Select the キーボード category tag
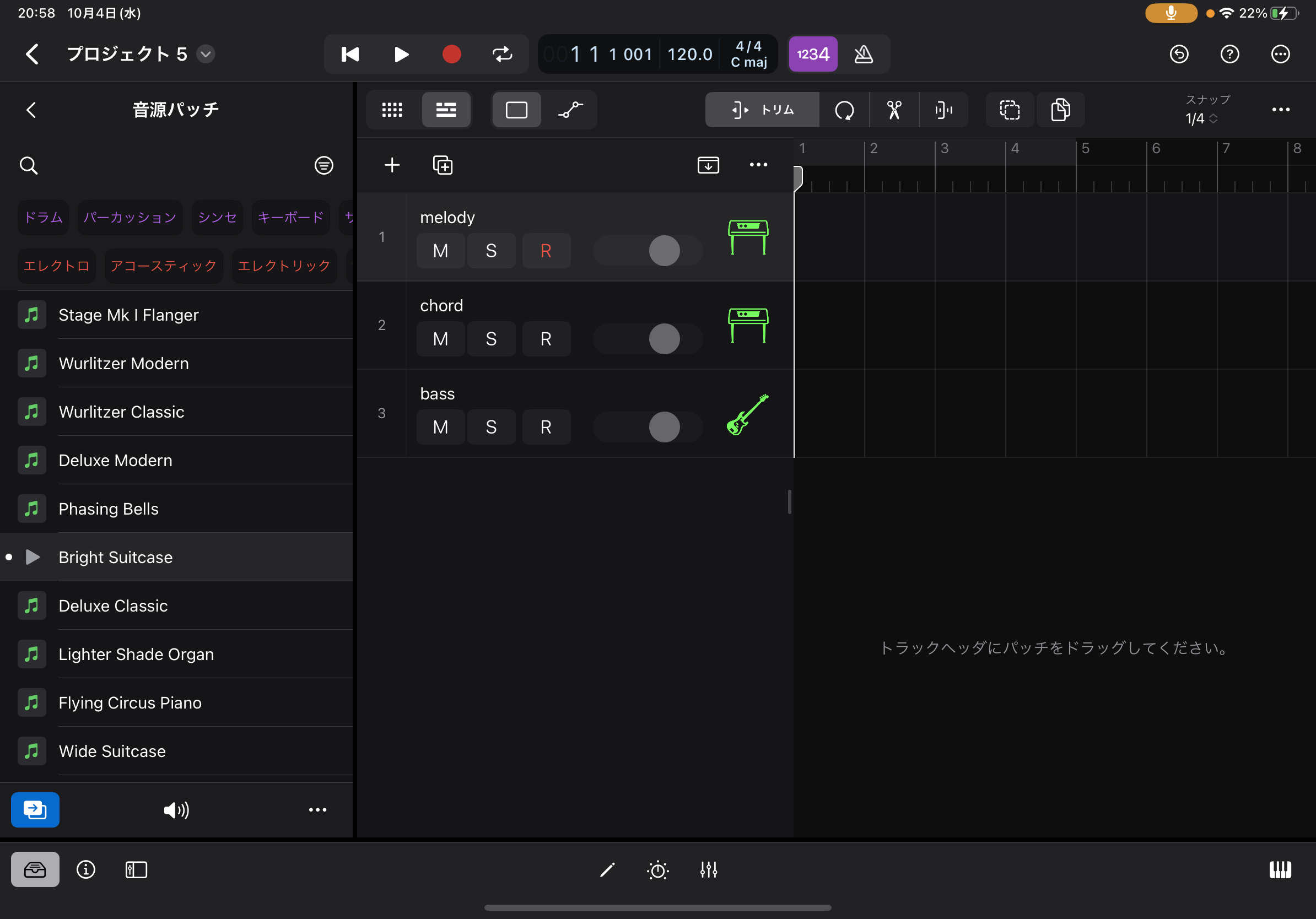 pyautogui.click(x=290, y=218)
